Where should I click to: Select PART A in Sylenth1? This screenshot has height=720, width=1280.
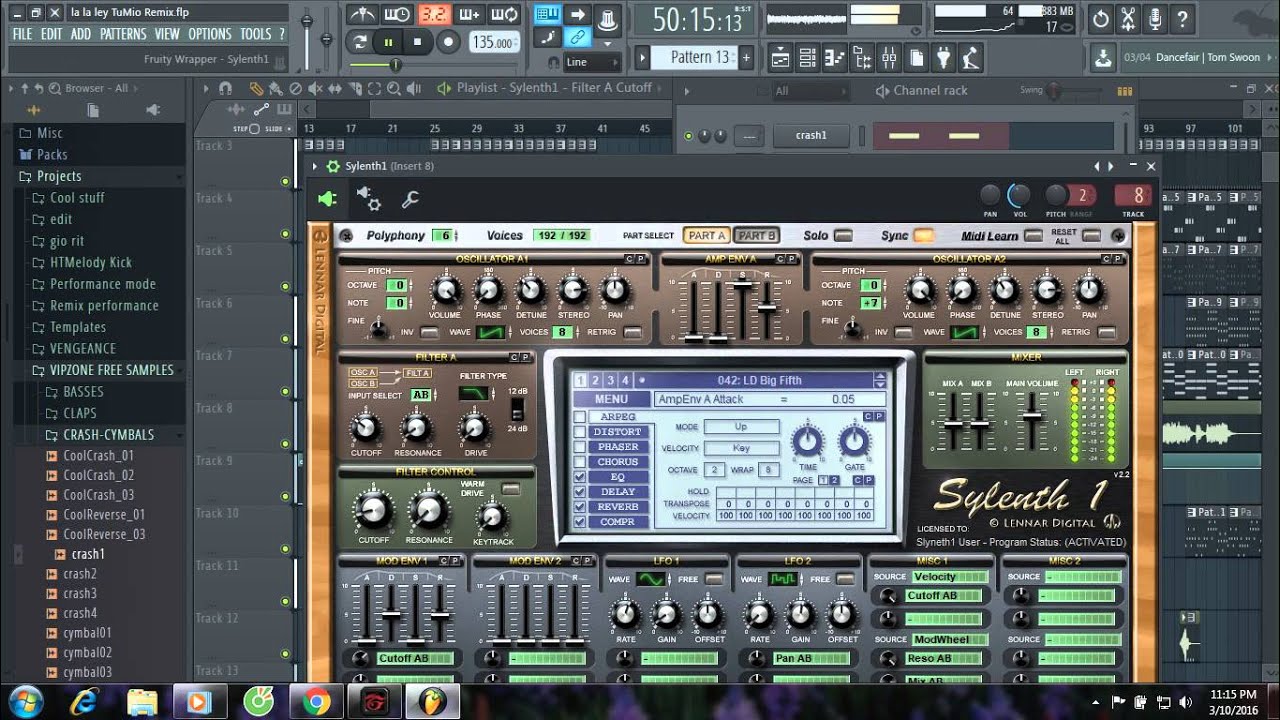pyautogui.click(x=707, y=236)
